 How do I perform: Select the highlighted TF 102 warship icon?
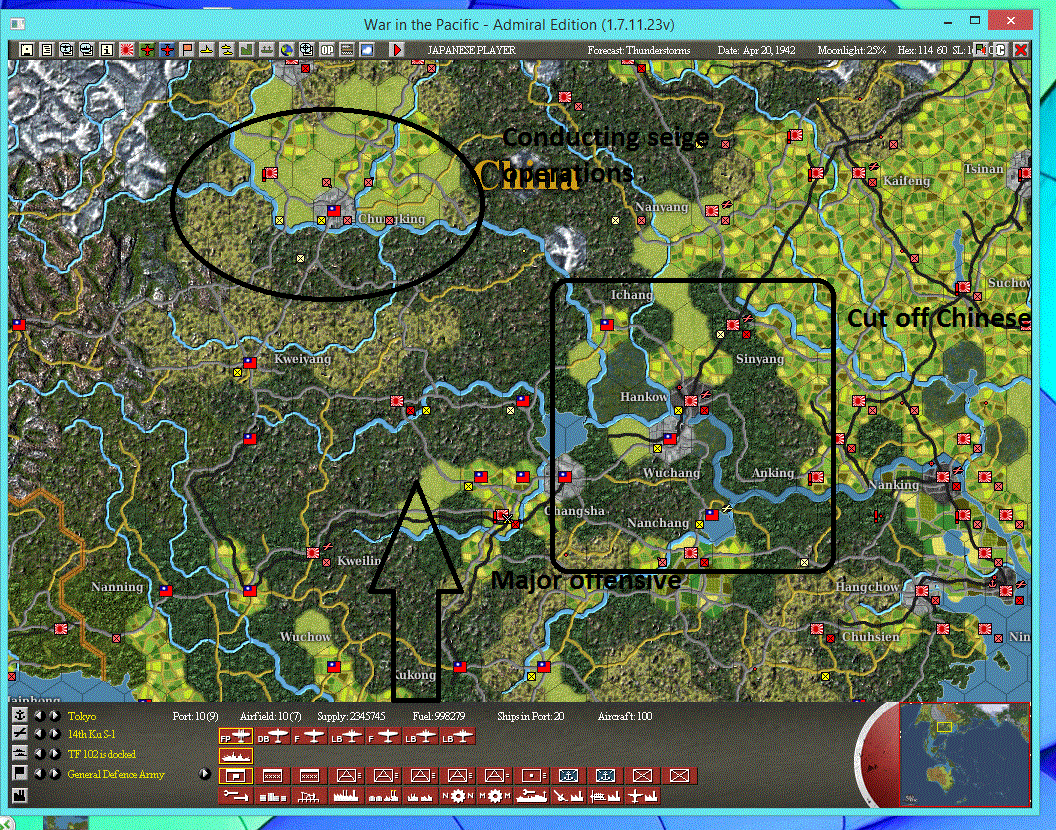click(x=236, y=756)
